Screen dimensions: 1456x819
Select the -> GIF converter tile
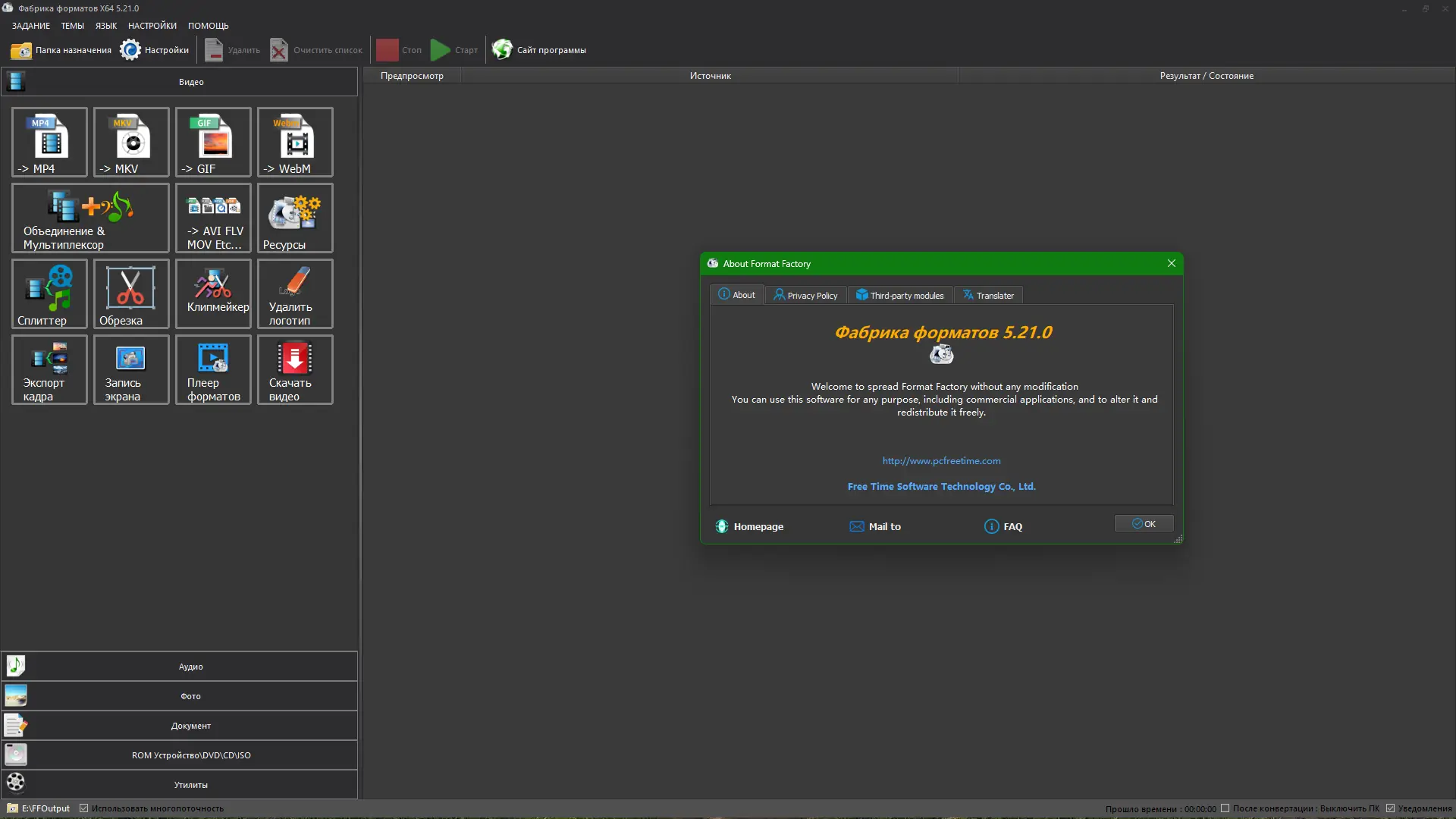click(x=213, y=142)
